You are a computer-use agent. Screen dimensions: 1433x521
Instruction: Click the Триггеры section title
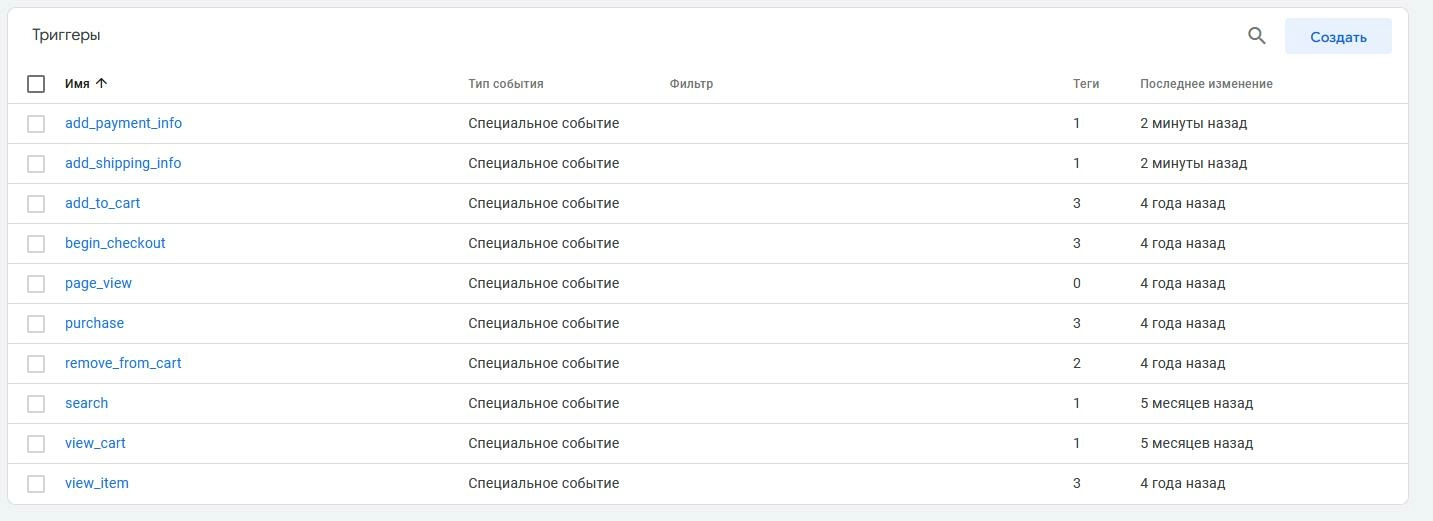(x=66, y=35)
